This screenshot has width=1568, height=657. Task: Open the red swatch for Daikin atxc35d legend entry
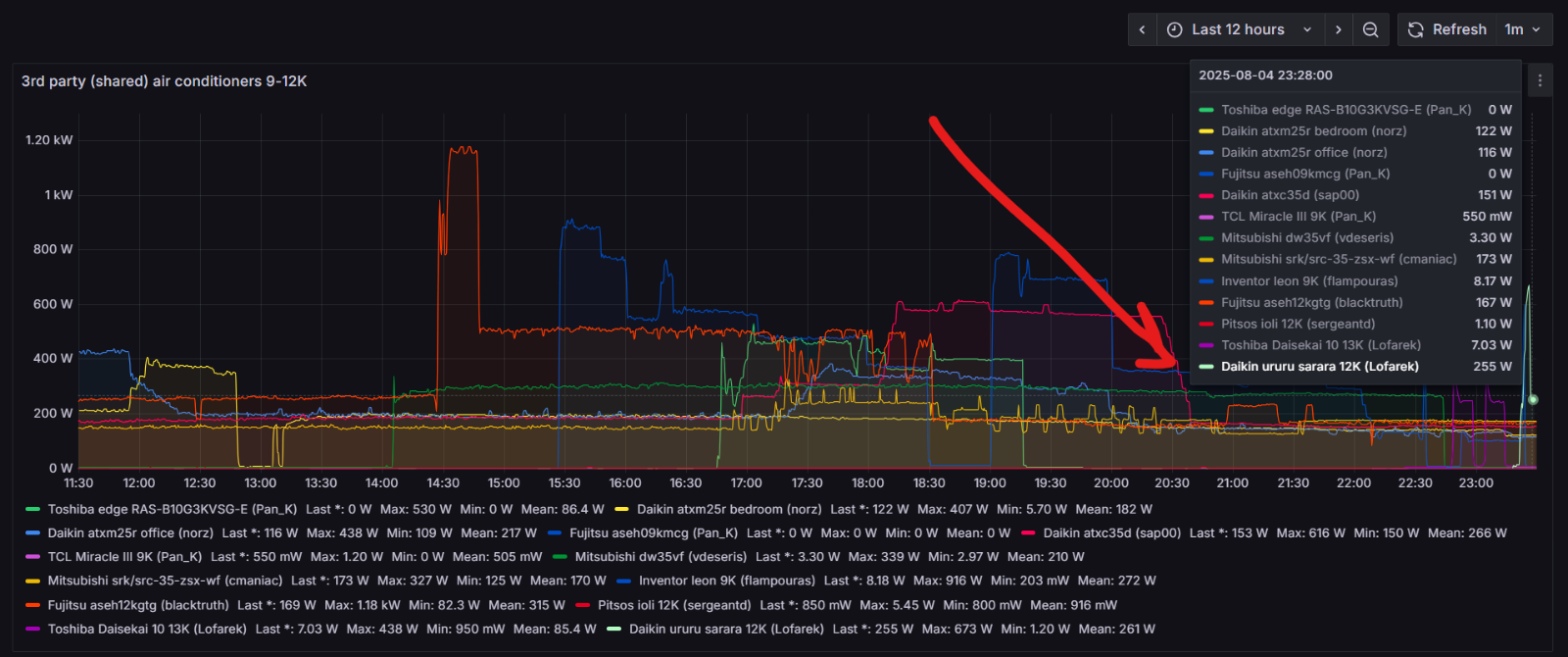click(1028, 532)
